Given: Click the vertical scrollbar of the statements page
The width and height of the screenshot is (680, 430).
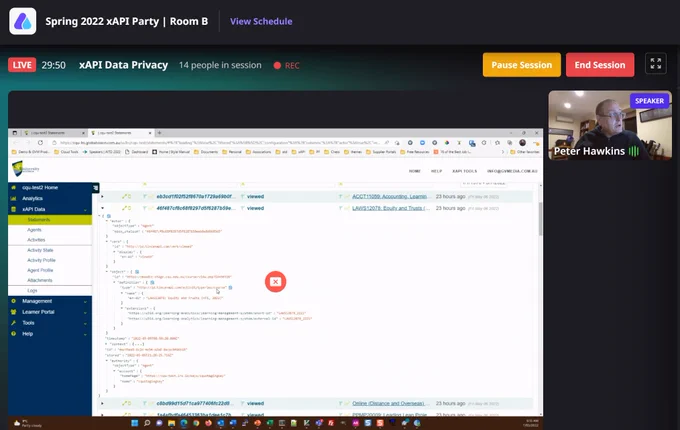Looking at the screenshot, I should pos(540,218).
